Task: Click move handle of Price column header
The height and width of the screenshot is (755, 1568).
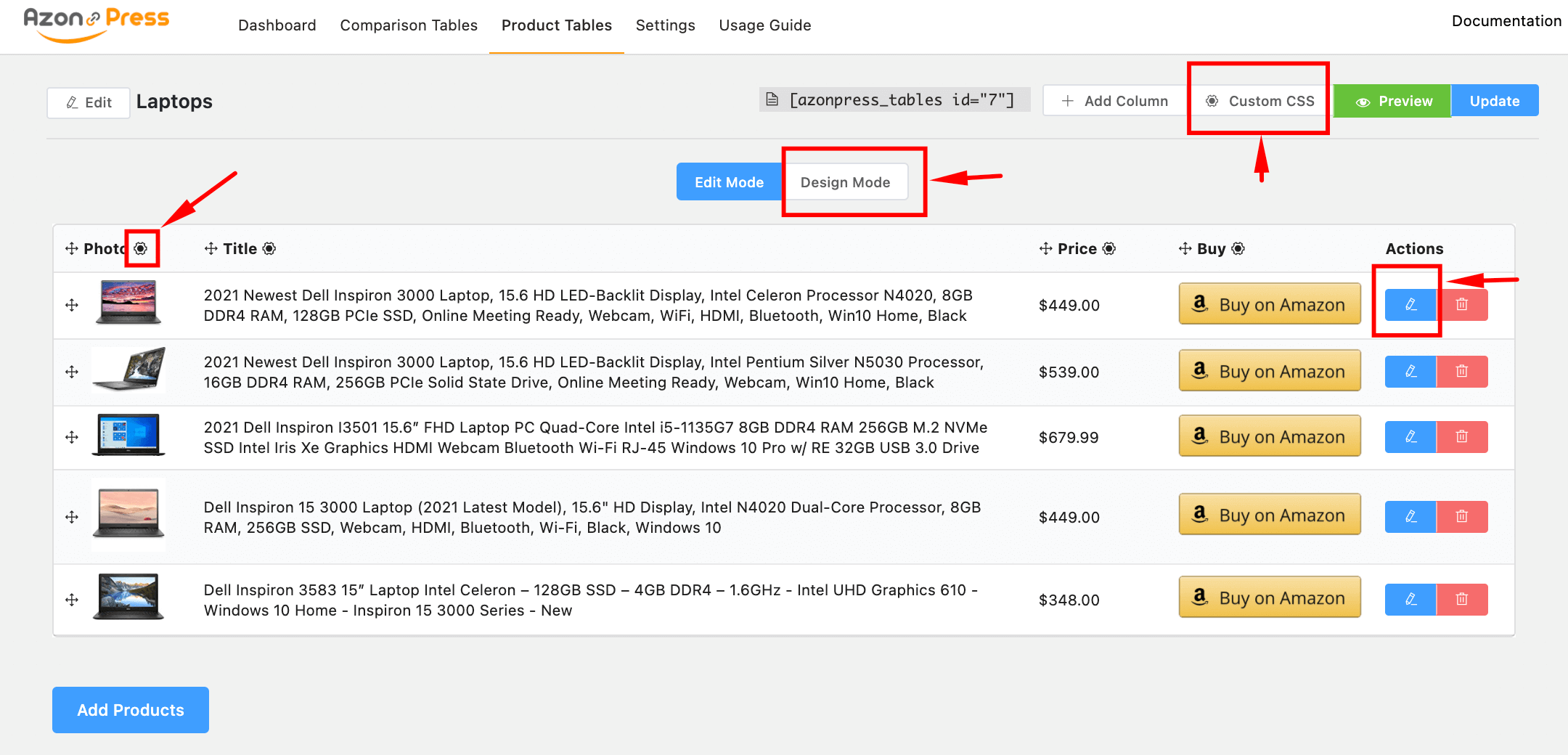Action: click(1046, 248)
